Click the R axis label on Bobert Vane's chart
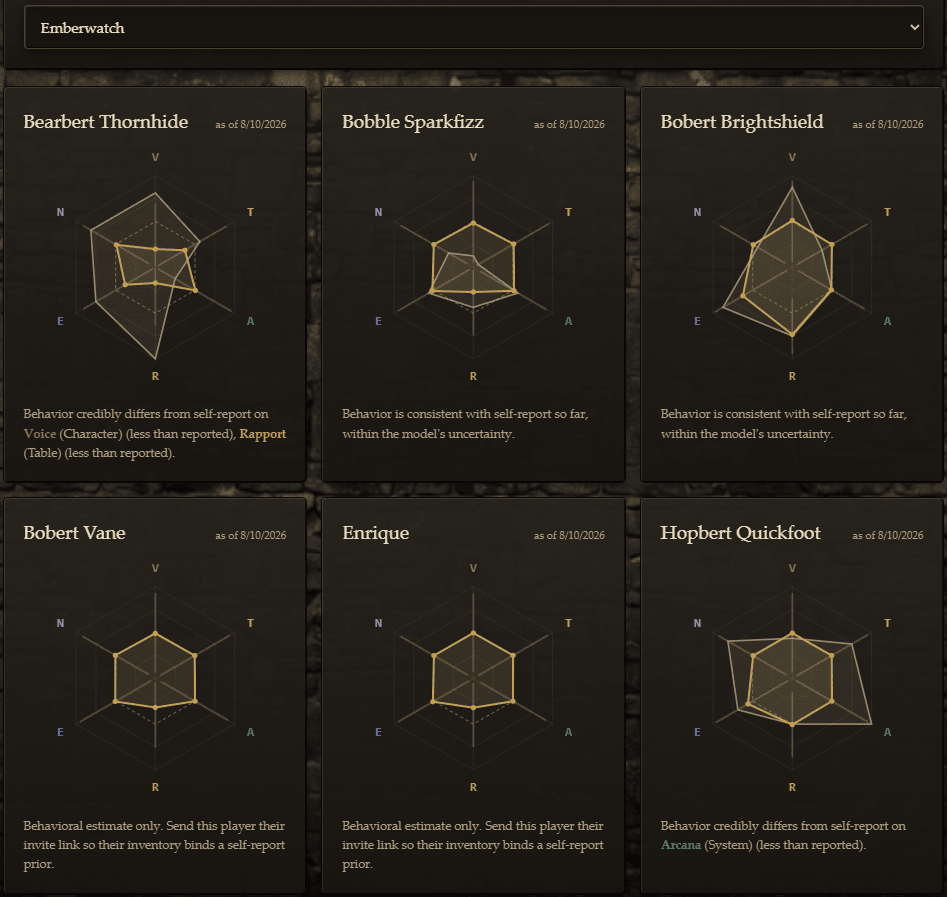The width and height of the screenshot is (948, 897). [155, 787]
